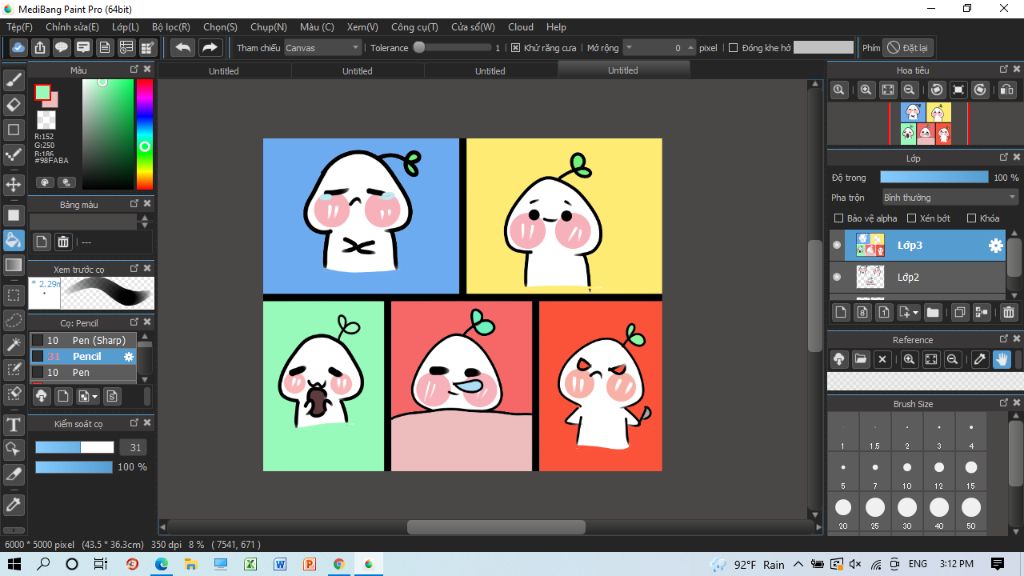Open the Cloud menu
Screen dimensions: 1024x576
520,27
